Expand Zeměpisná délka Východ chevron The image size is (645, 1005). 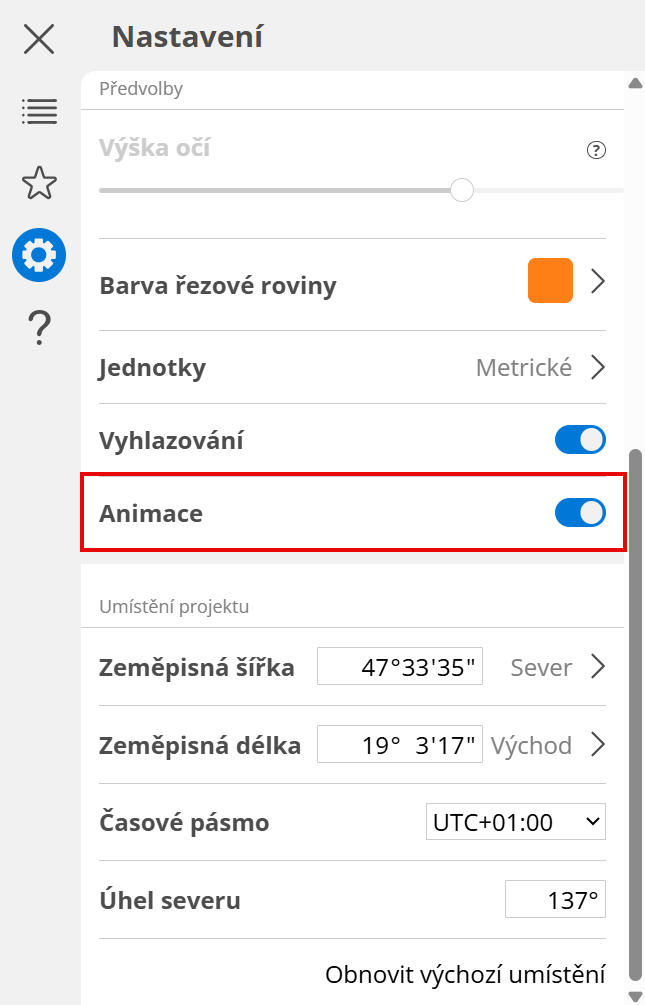click(598, 745)
